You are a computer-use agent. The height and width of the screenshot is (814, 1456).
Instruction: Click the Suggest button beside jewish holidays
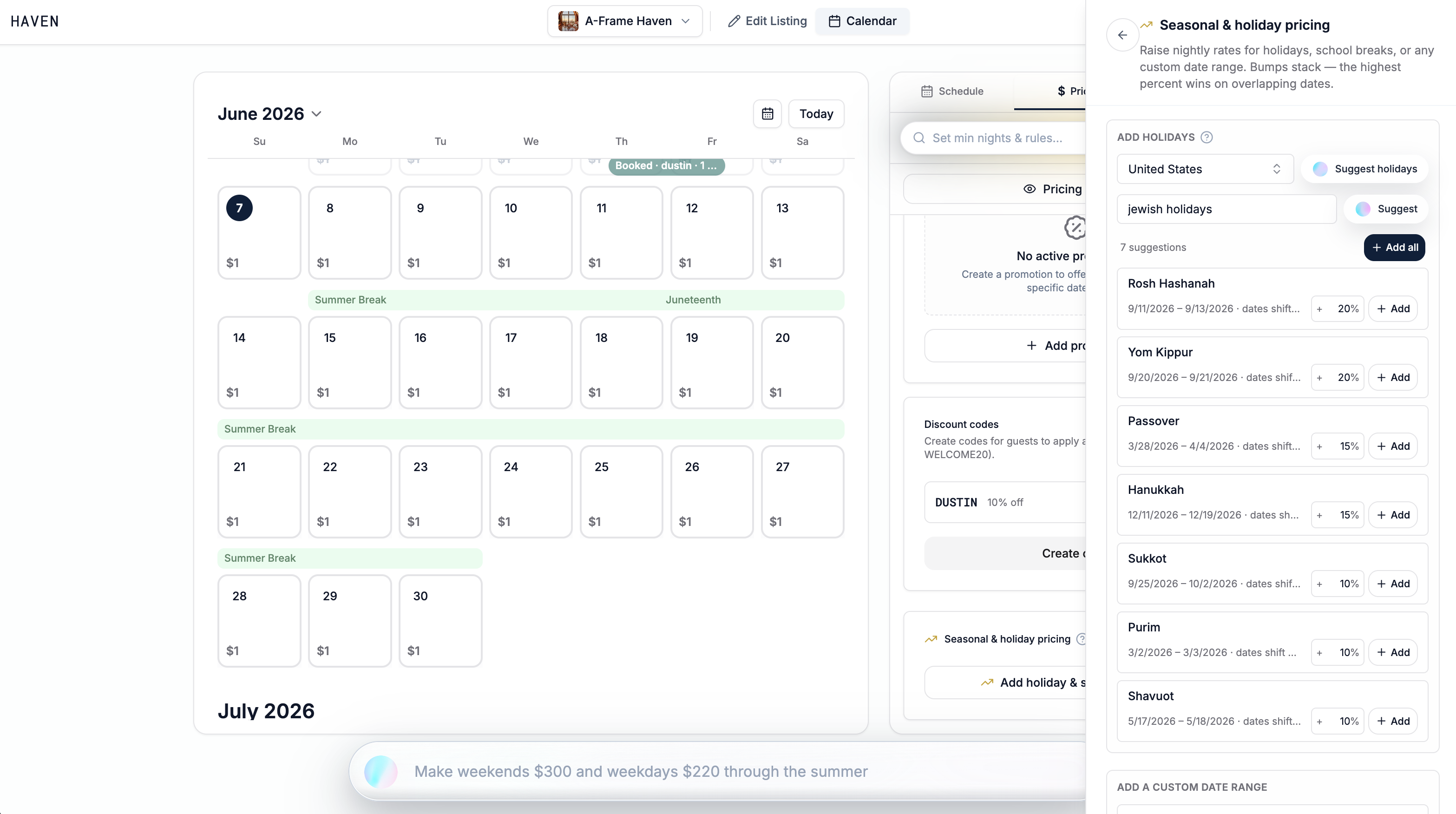tap(1386, 209)
